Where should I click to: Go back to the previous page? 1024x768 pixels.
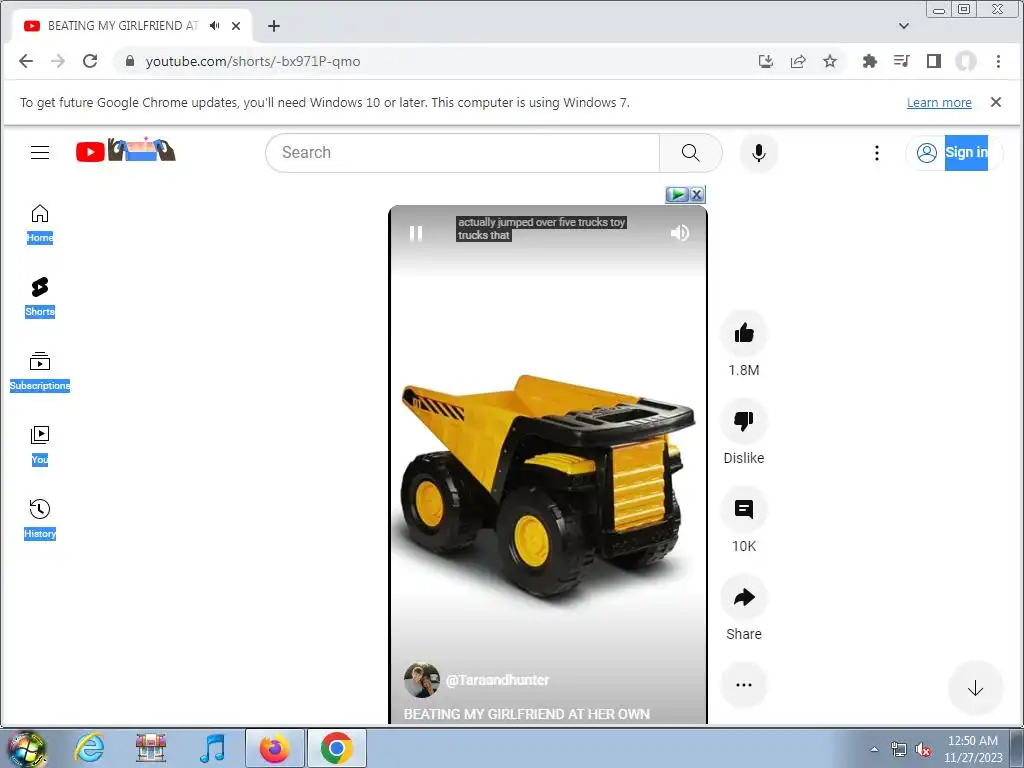point(25,61)
